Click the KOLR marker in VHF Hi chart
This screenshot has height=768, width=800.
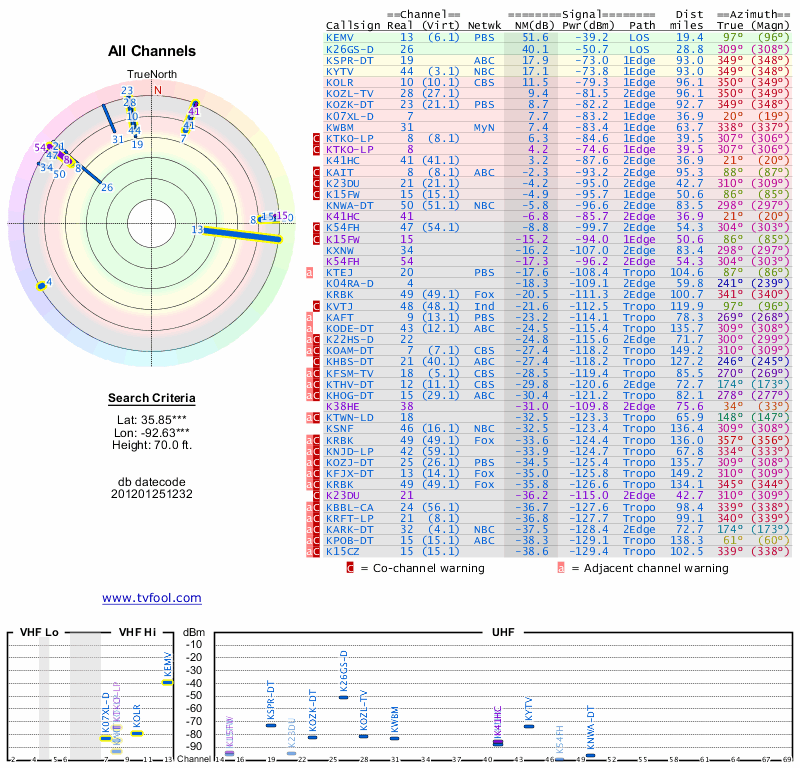137,733
